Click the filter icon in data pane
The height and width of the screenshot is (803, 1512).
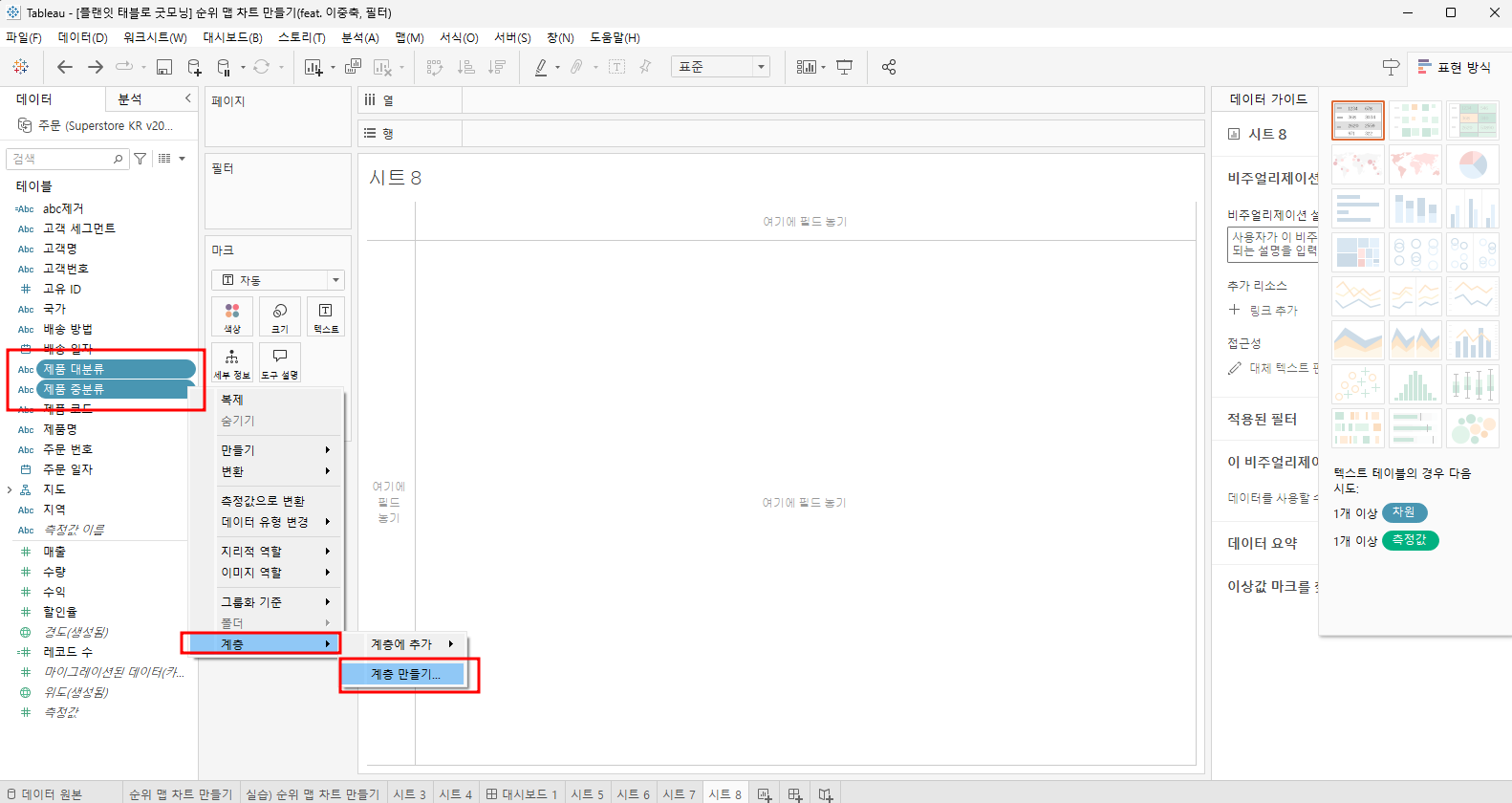tap(140, 159)
